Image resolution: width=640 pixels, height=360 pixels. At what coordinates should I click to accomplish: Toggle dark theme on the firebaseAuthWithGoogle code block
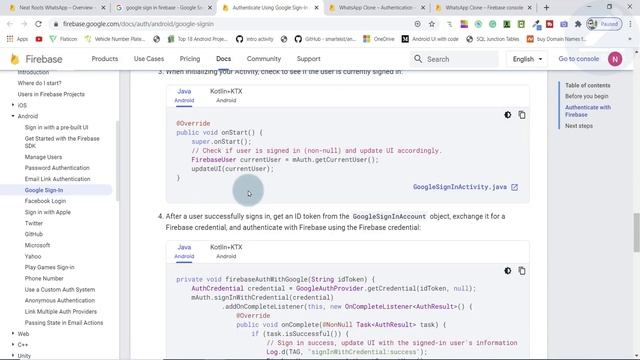coord(507,271)
